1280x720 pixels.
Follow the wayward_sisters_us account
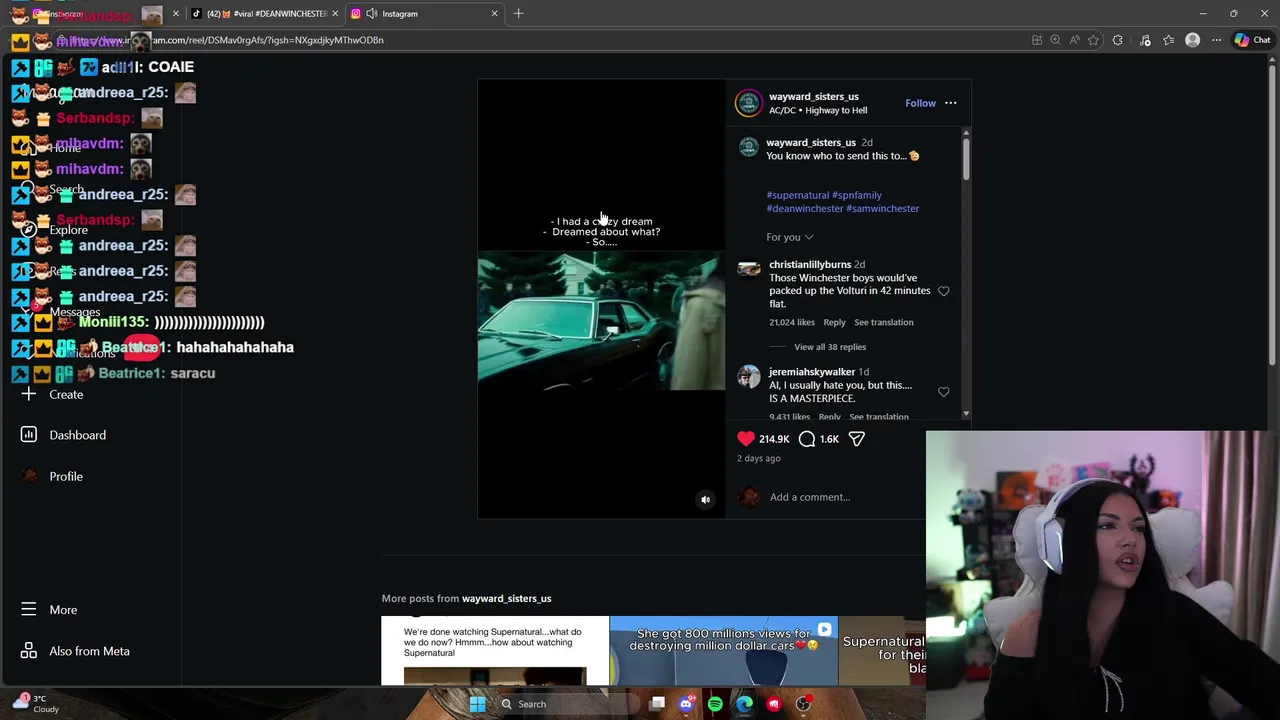tap(920, 103)
